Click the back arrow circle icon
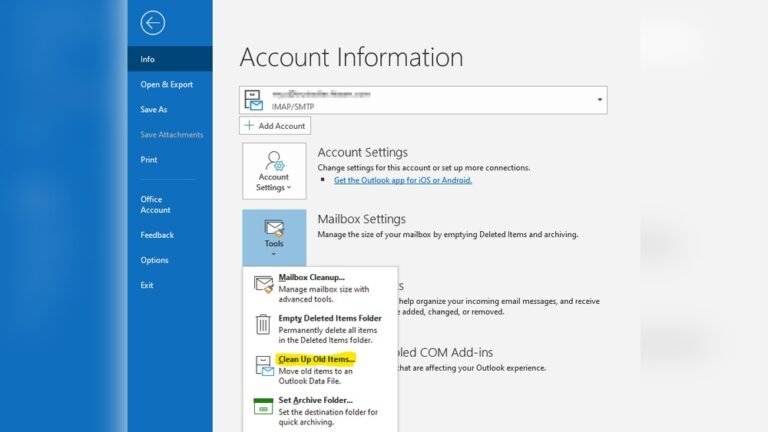This screenshot has width=768, height=432. [153, 23]
